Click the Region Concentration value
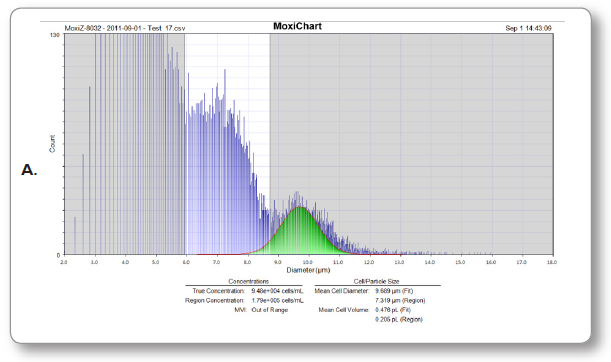This screenshot has width=611, height=362. click(x=277, y=300)
